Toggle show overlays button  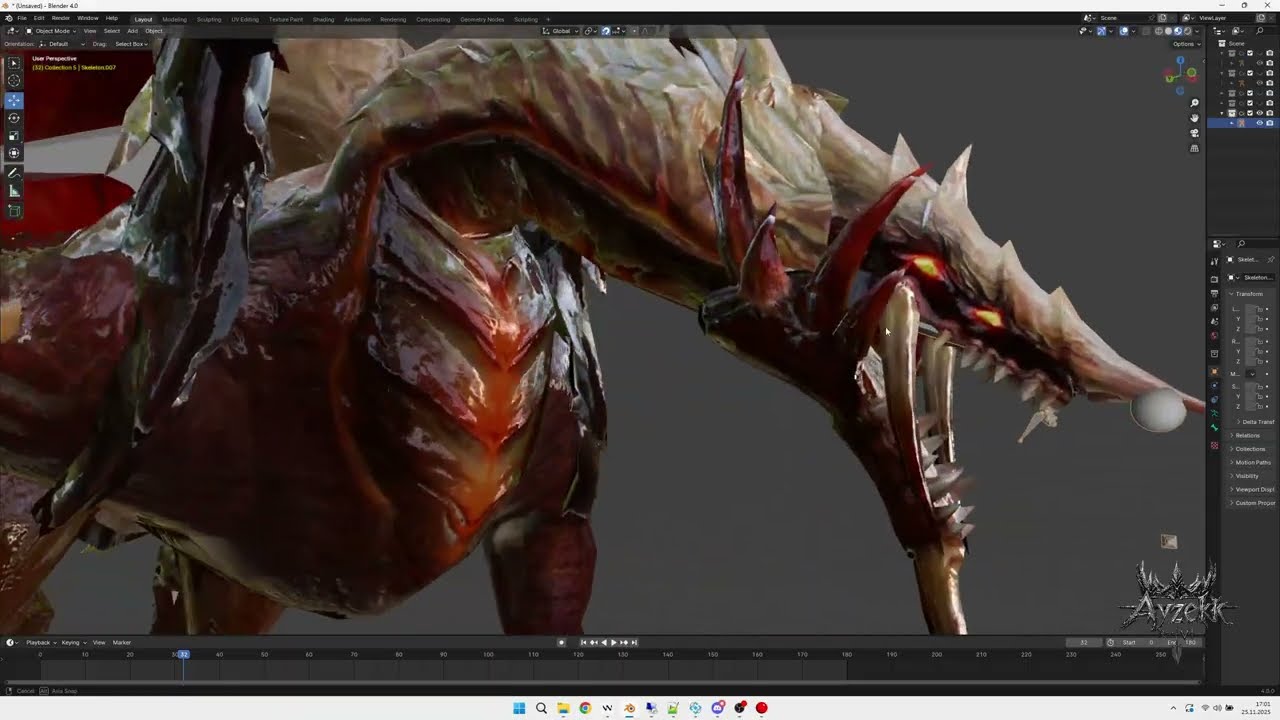(x=1124, y=31)
